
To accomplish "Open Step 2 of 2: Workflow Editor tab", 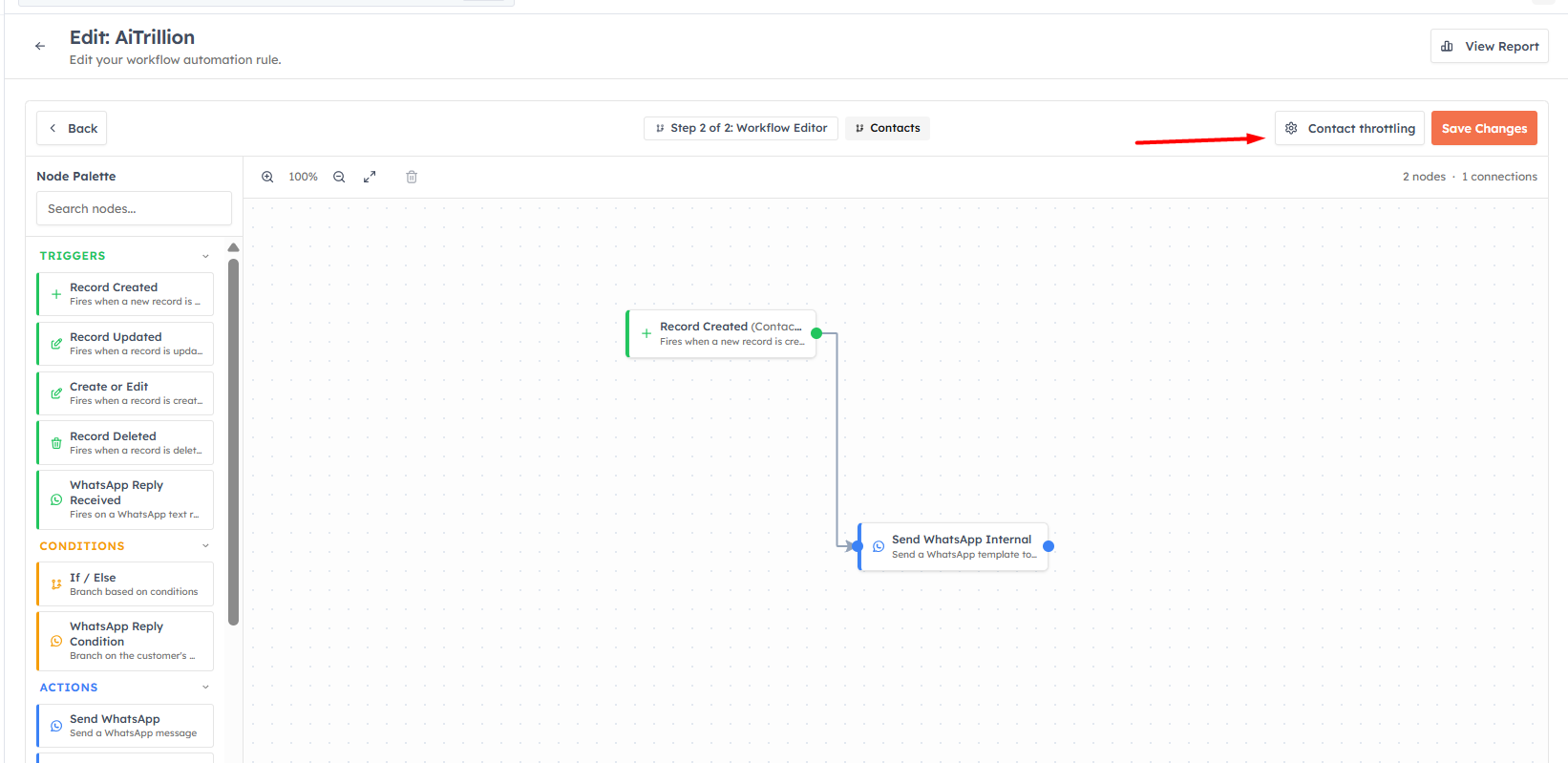I will point(741,128).
